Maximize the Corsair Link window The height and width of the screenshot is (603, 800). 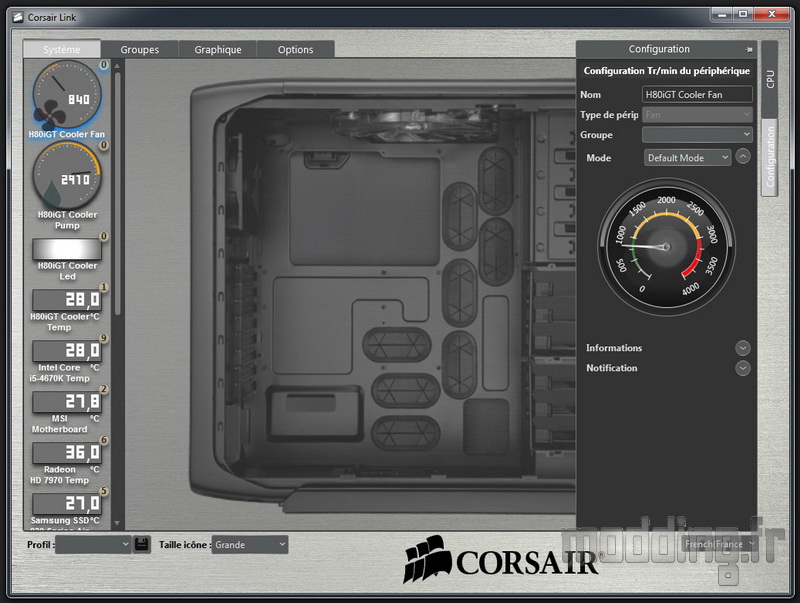click(x=743, y=15)
